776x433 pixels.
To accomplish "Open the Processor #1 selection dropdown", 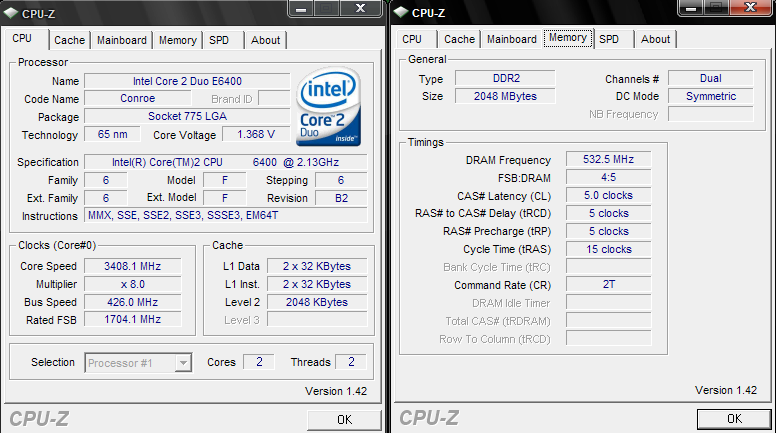I will pyautogui.click(x=184, y=363).
